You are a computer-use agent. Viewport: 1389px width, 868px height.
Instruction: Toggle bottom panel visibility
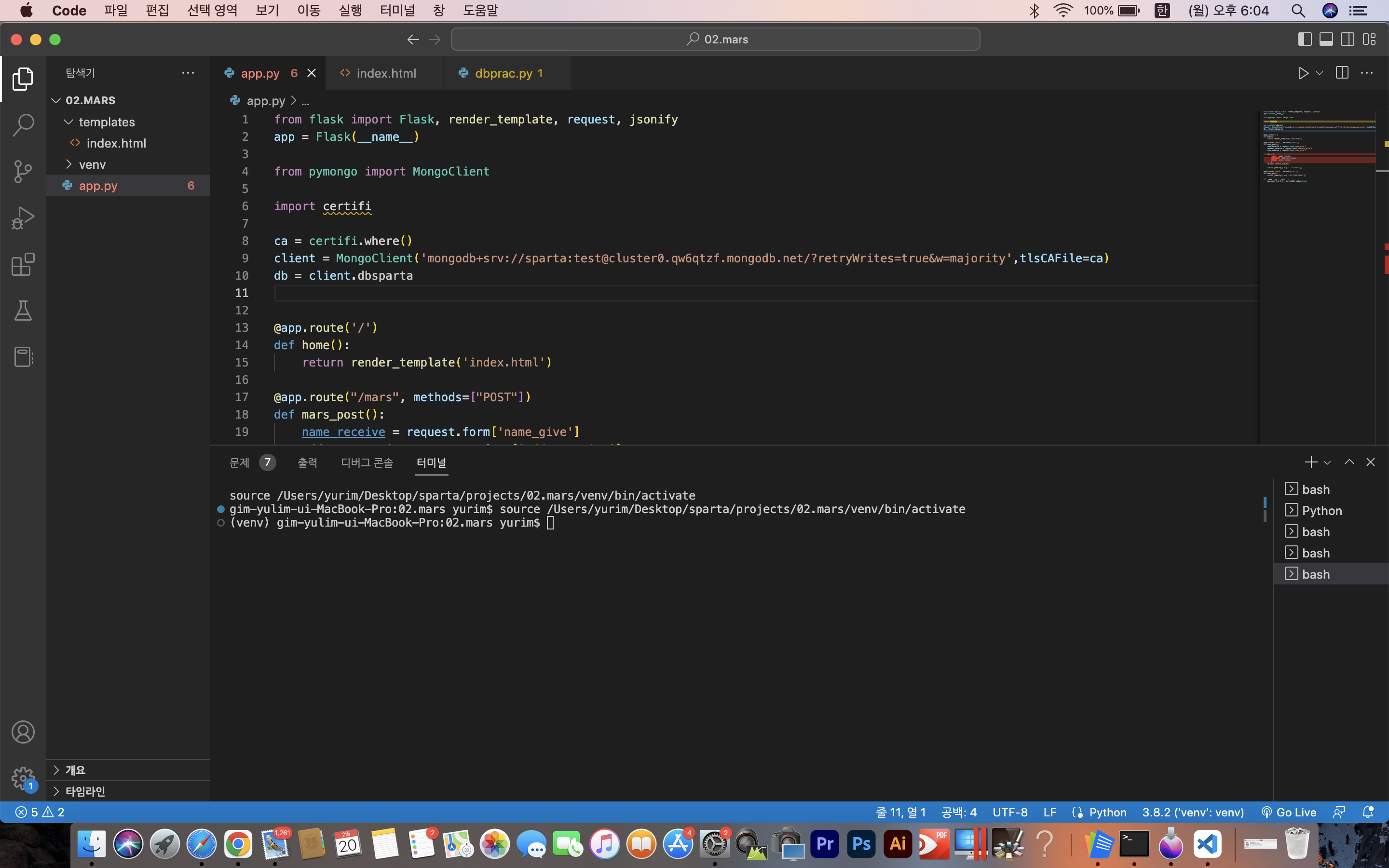point(1326,39)
